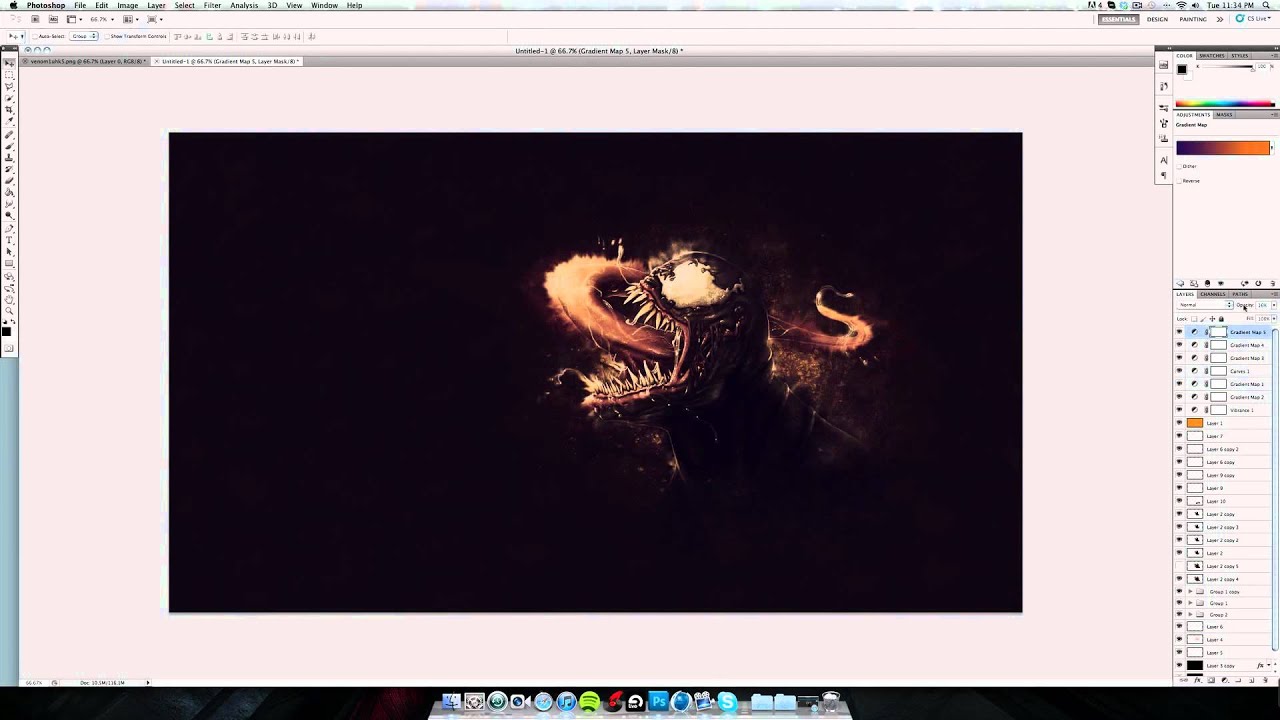Toggle Quick Mask mode icon

[x=9, y=347]
